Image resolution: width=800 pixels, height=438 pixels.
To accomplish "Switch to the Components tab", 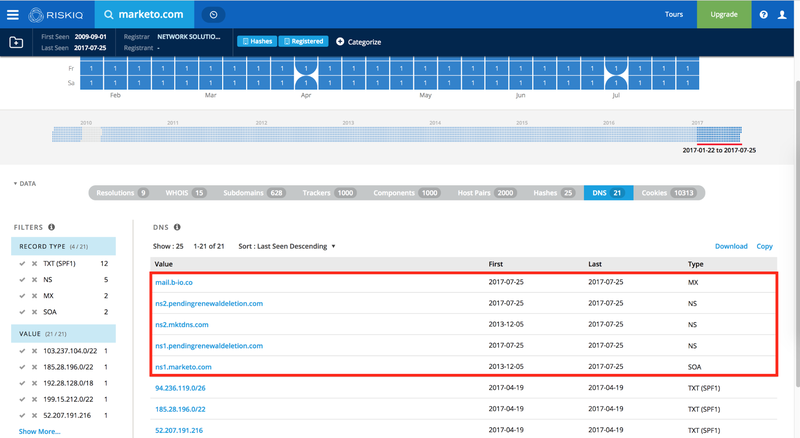I will coord(406,193).
